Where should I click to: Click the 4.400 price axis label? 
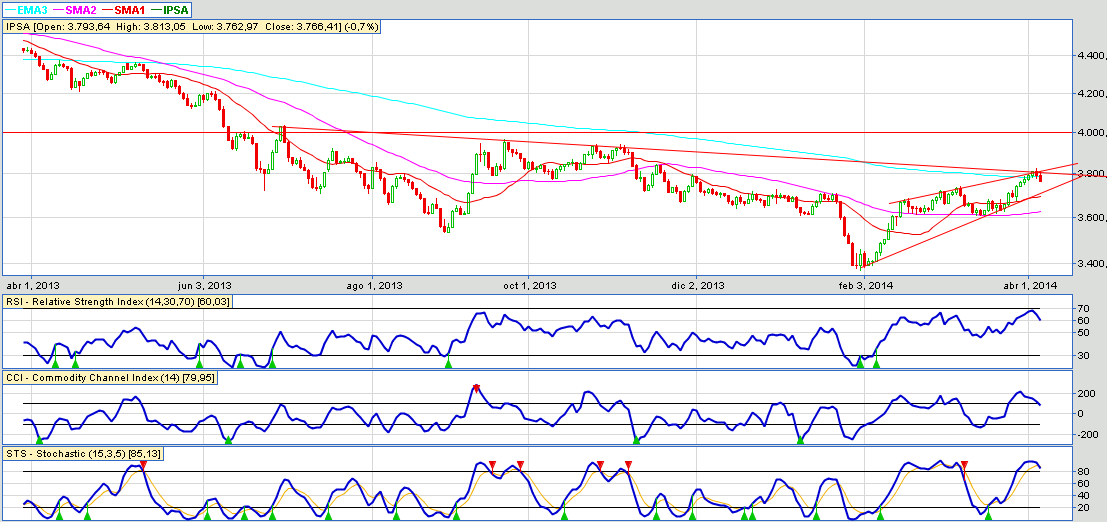1092,55
